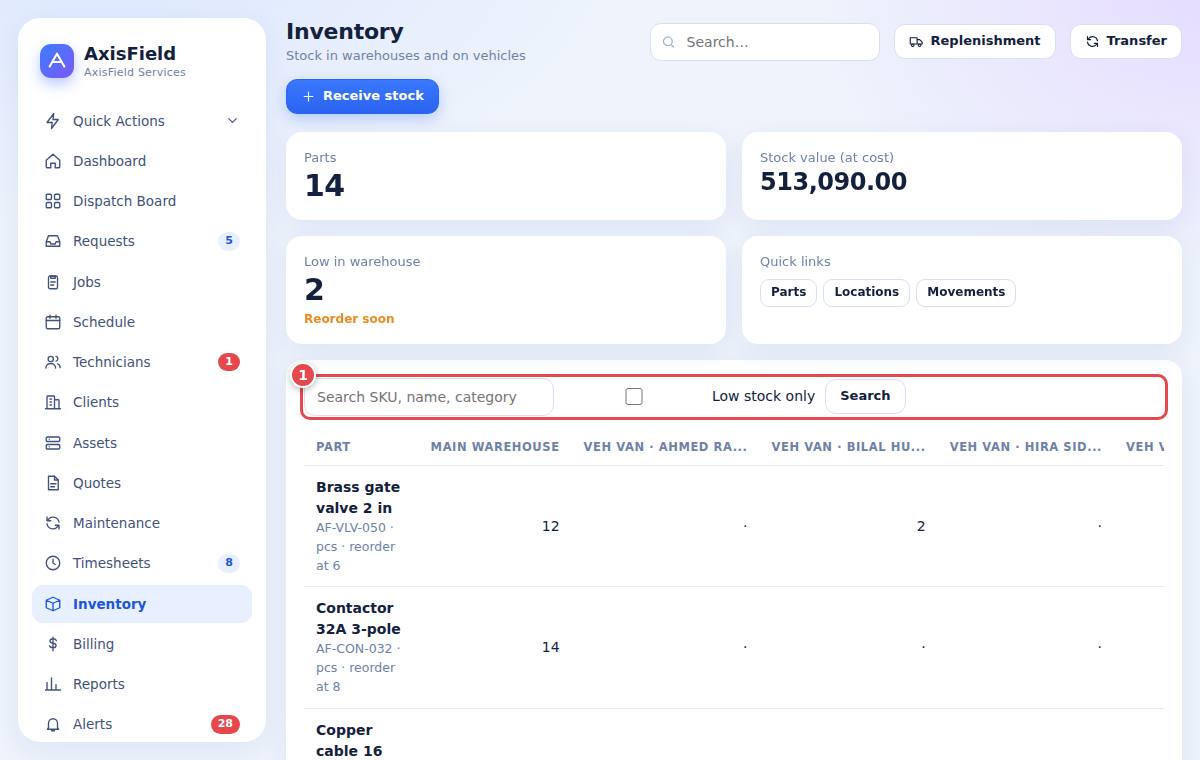Click the Quotes document icon
The height and width of the screenshot is (760, 1200).
[53, 483]
